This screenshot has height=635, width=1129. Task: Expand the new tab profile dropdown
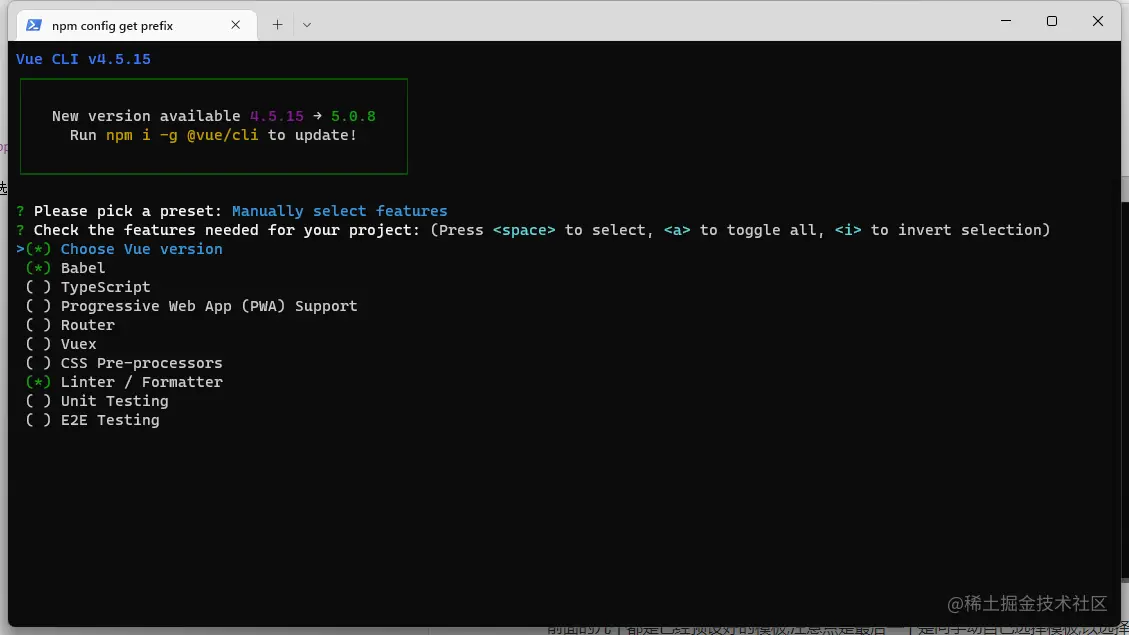coord(307,25)
